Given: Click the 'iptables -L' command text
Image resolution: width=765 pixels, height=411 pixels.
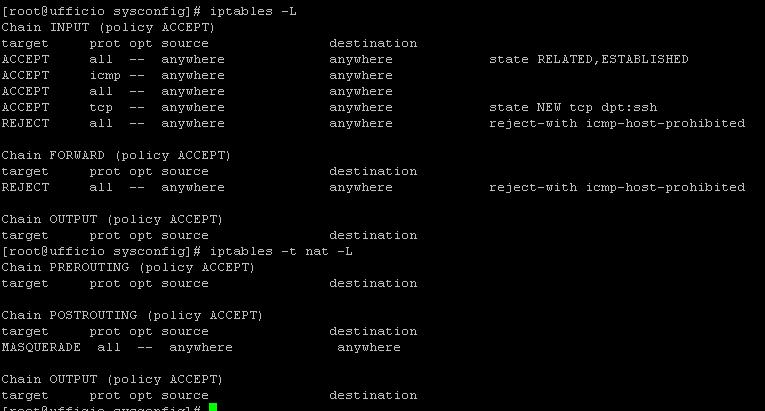Looking at the screenshot, I should pos(253,11).
